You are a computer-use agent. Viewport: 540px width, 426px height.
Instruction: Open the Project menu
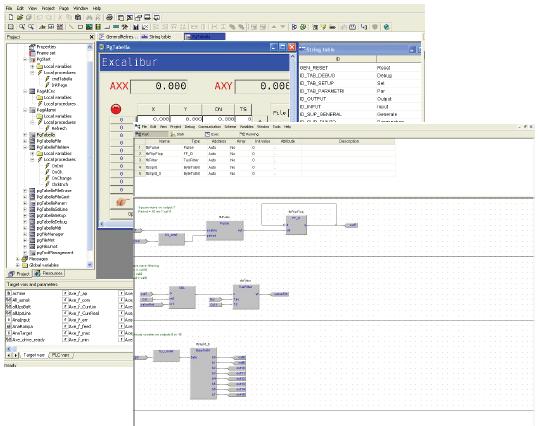(48, 8)
